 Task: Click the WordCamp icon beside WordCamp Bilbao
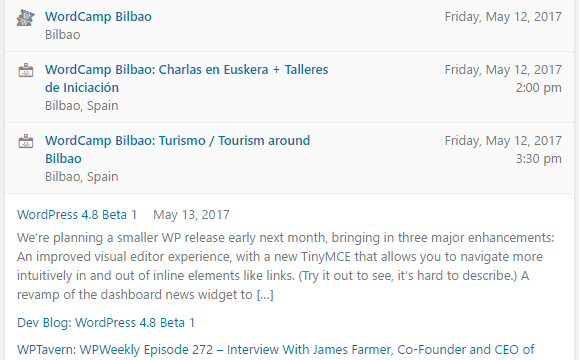coord(25,17)
